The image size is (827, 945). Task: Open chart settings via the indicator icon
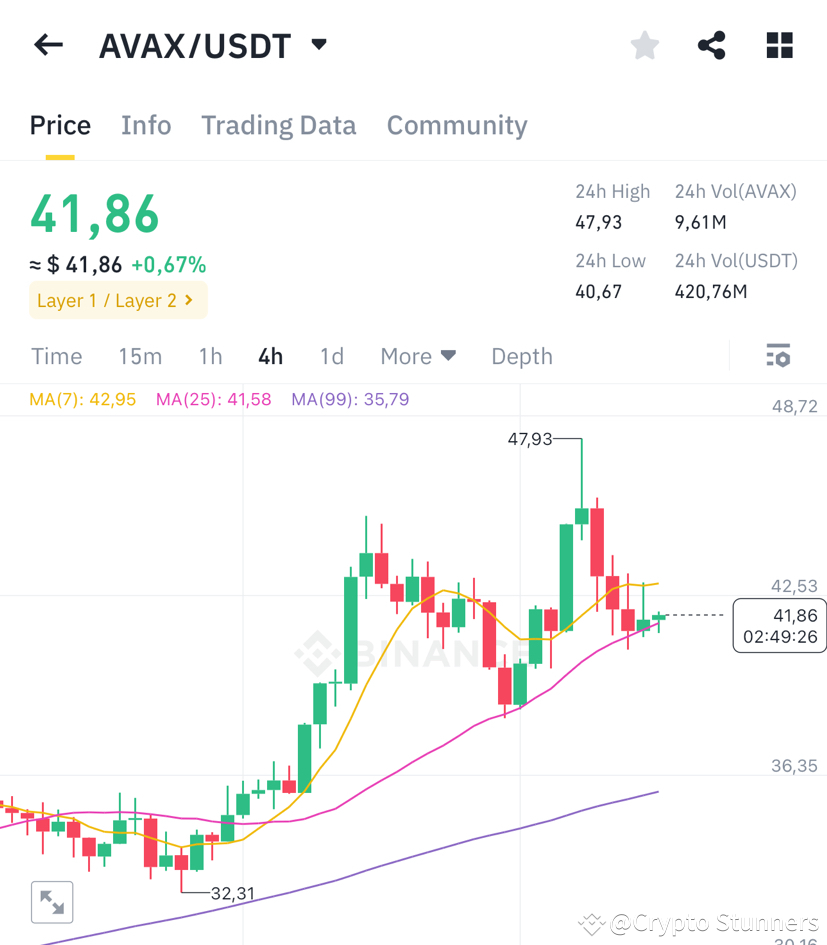(x=778, y=355)
